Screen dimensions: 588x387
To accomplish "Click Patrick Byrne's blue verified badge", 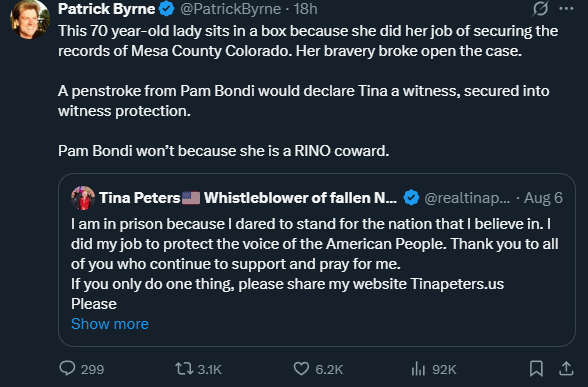I will [166, 9].
